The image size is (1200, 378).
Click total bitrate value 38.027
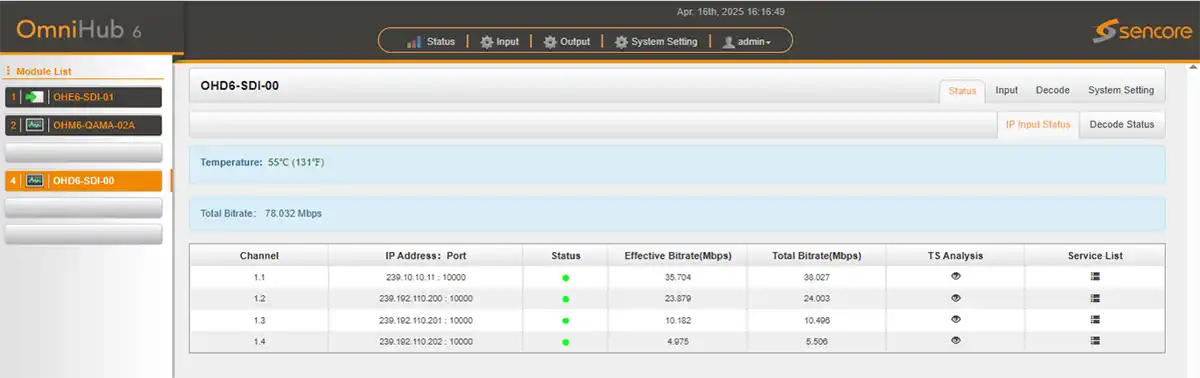pyautogui.click(x=816, y=277)
